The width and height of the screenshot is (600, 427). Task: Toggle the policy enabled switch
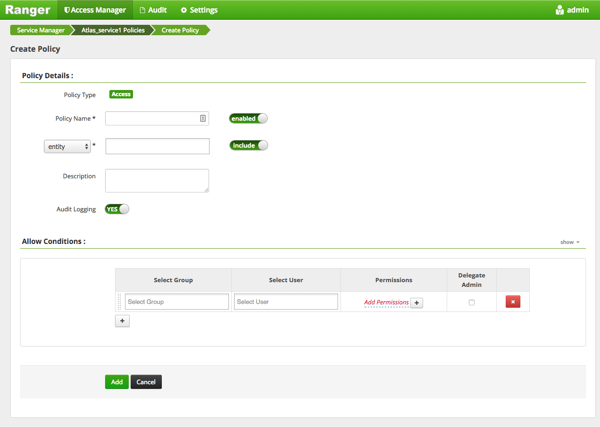[x=248, y=118]
